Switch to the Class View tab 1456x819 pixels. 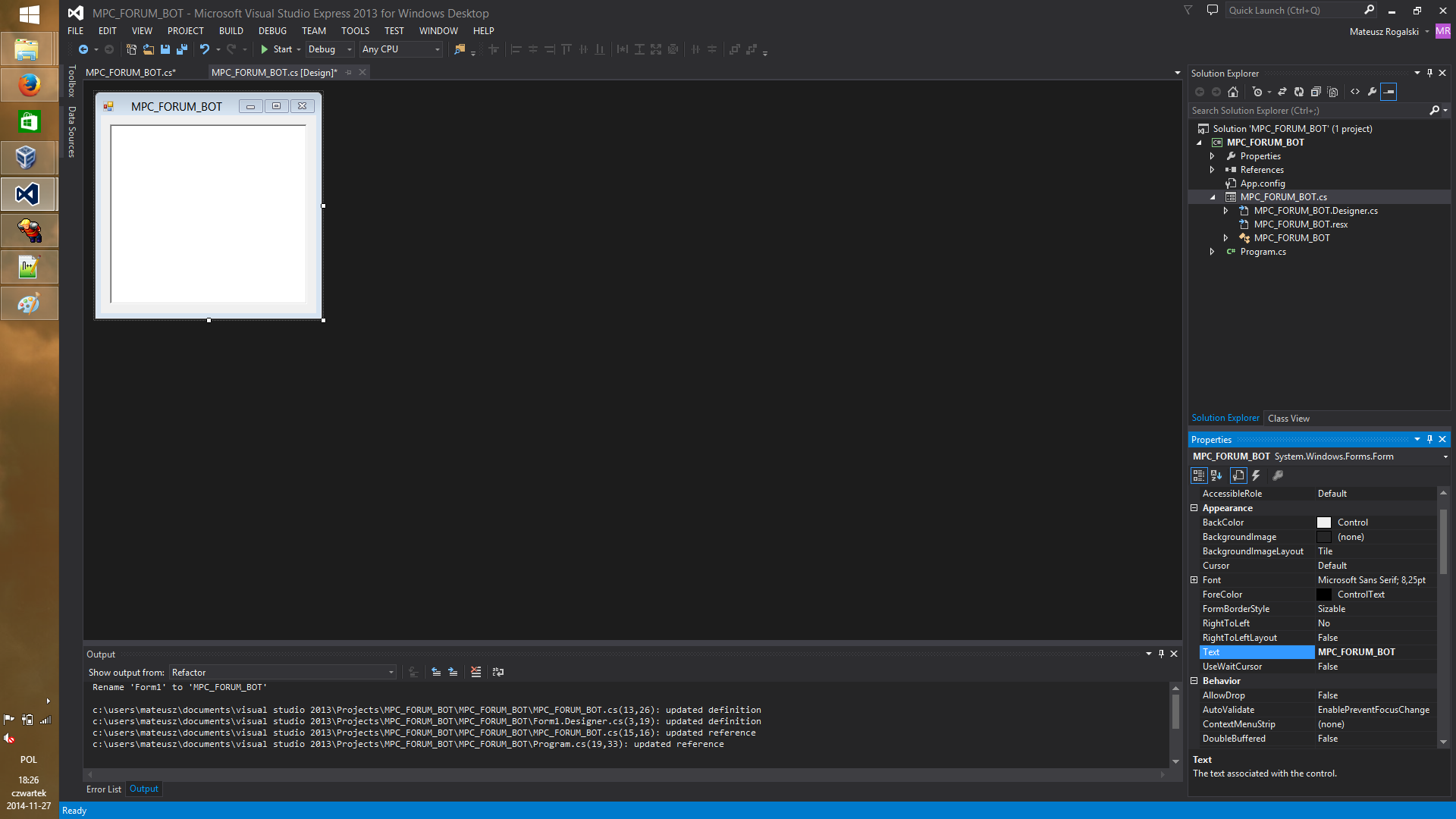click(1288, 419)
